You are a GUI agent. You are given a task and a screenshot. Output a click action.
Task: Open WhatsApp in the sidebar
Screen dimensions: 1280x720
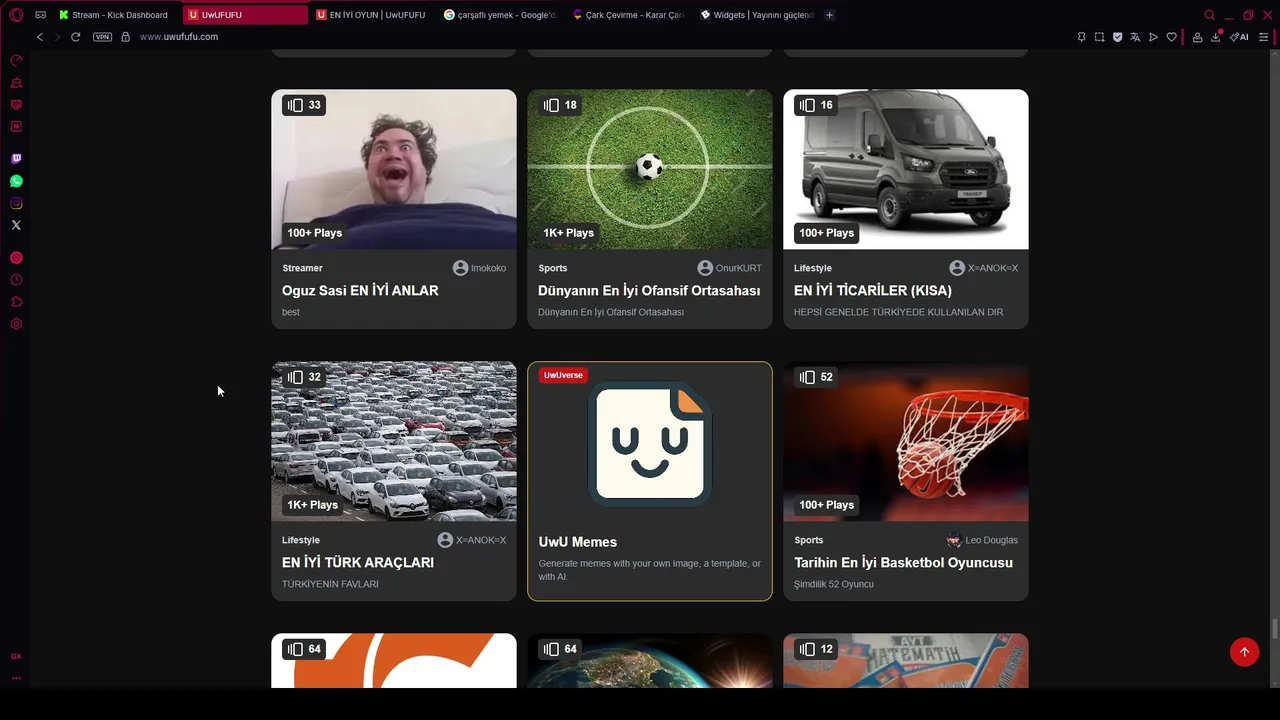(16, 181)
